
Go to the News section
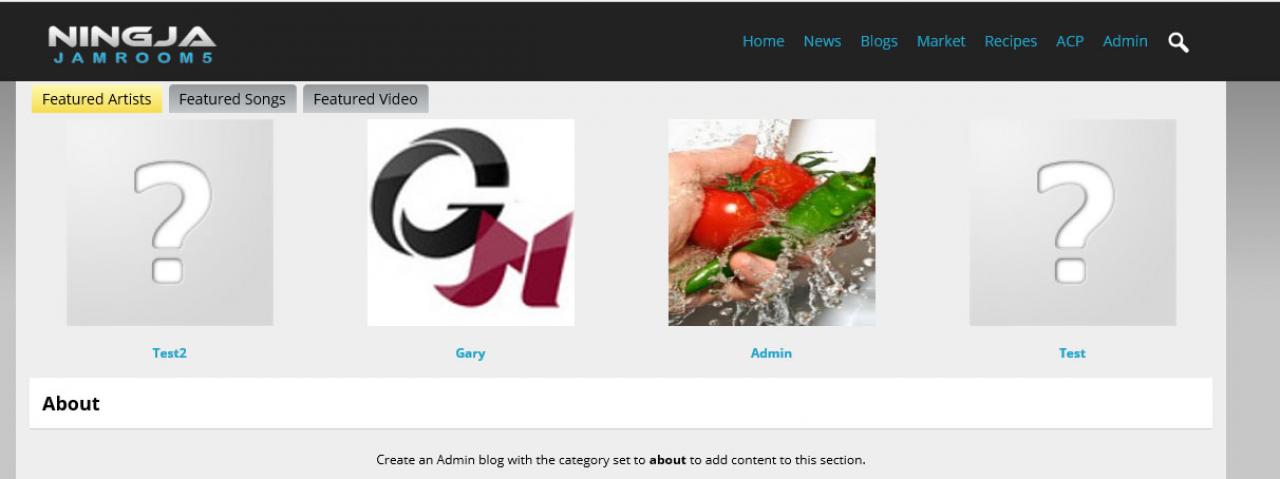pyautogui.click(x=822, y=41)
